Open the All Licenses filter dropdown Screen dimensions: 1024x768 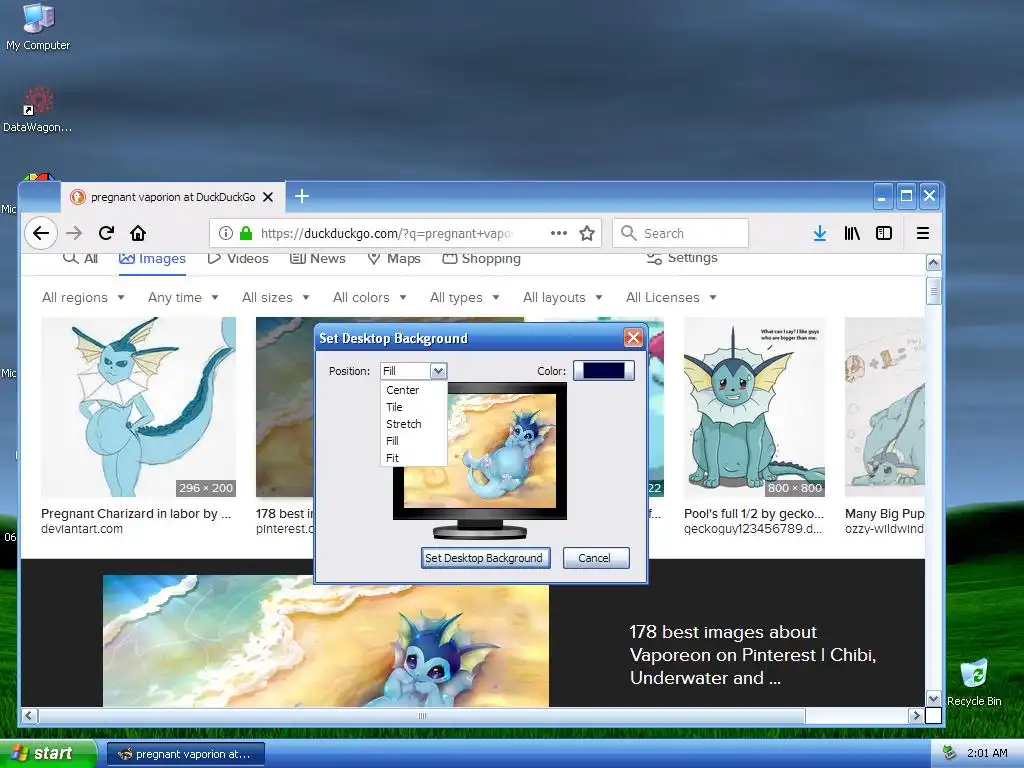click(x=671, y=297)
